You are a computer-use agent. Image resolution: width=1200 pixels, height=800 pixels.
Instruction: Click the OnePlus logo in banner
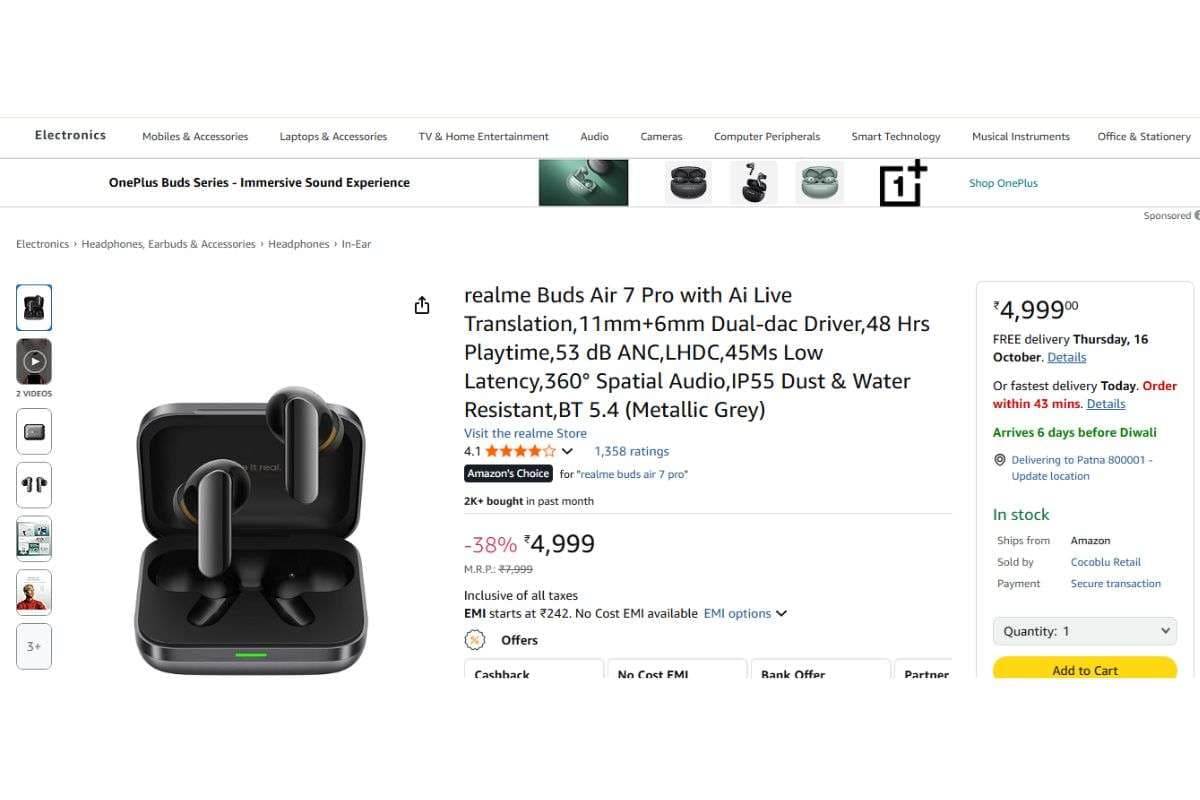click(902, 183)
